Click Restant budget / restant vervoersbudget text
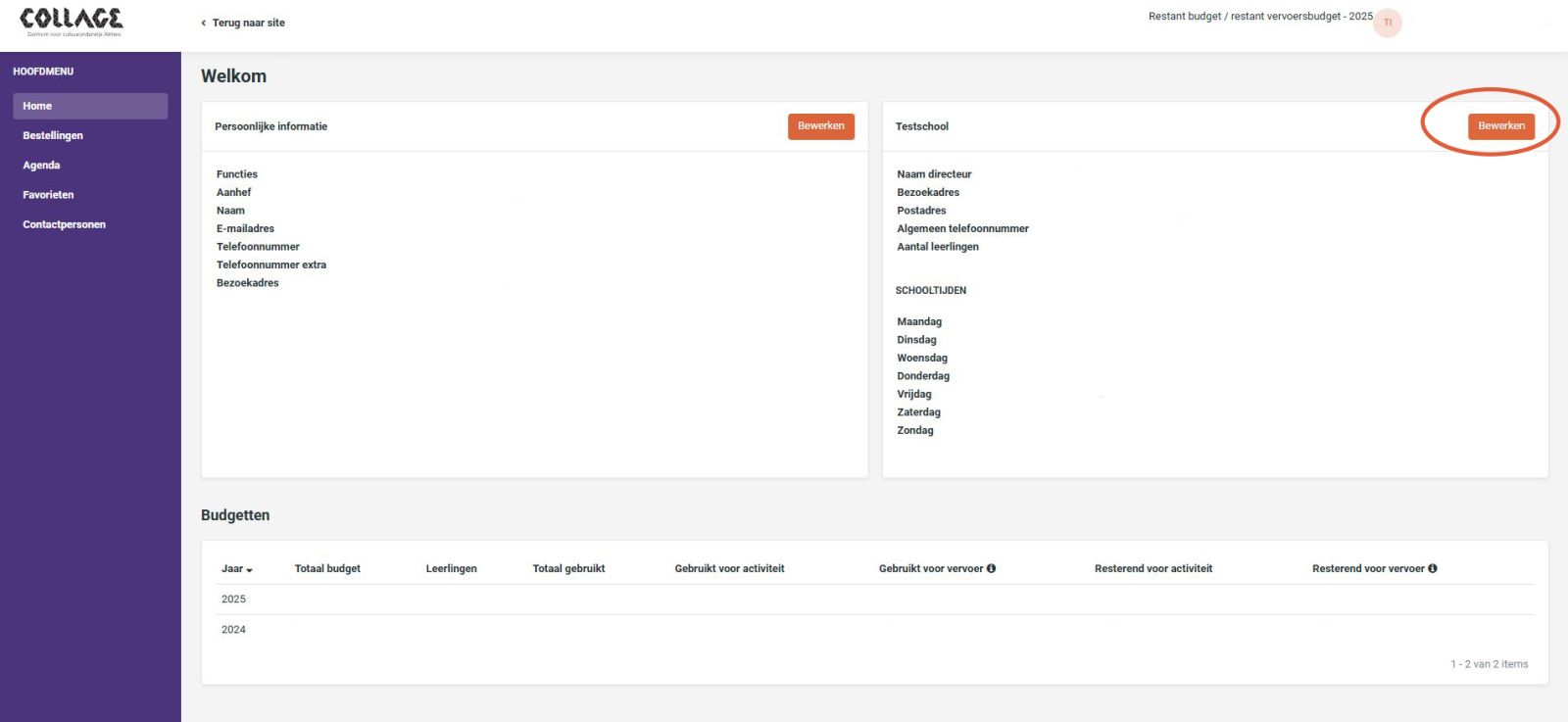 (1260, 17)
